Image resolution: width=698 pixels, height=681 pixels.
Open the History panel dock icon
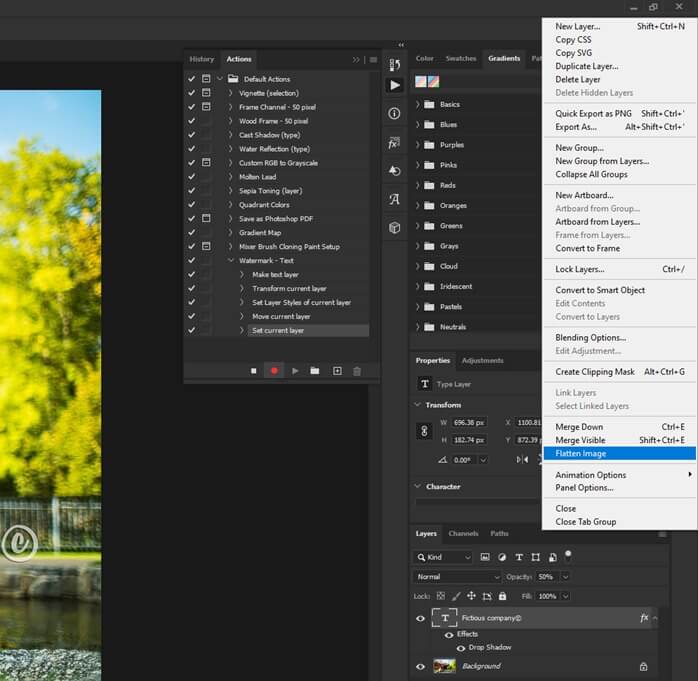point(394,65)
